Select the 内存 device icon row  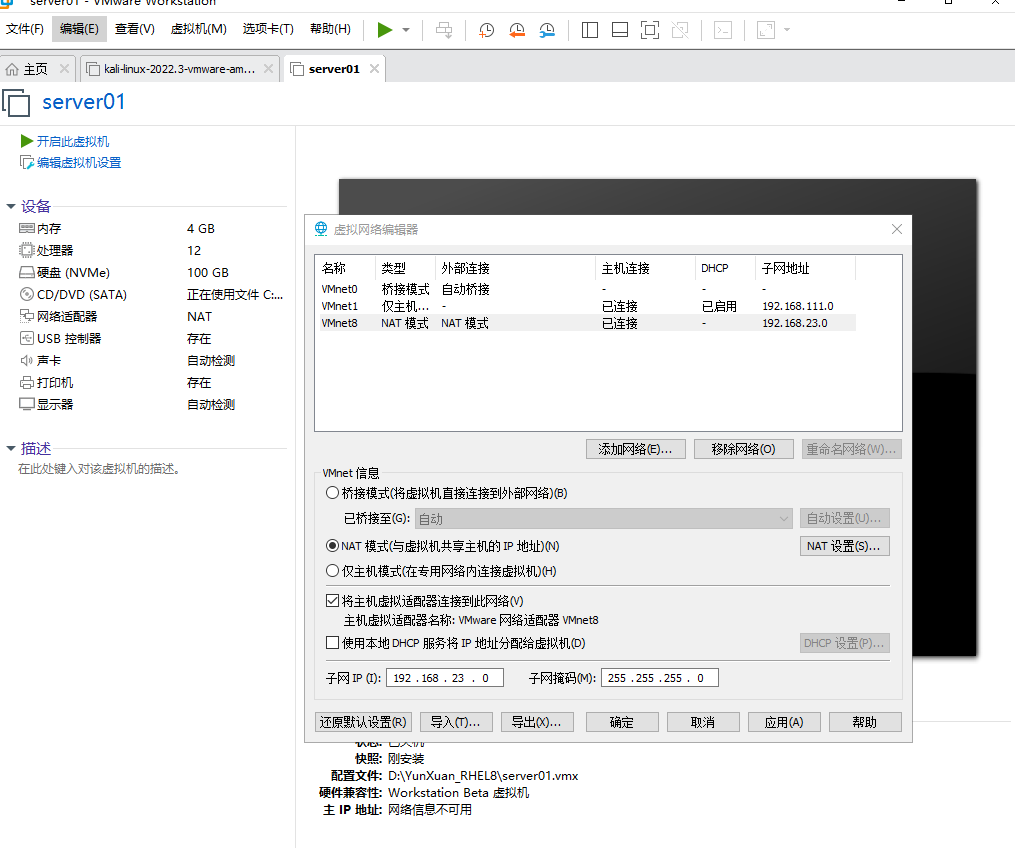point(27,229)
